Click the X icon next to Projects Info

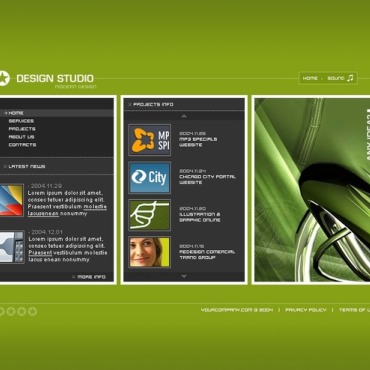click(130, 105)
